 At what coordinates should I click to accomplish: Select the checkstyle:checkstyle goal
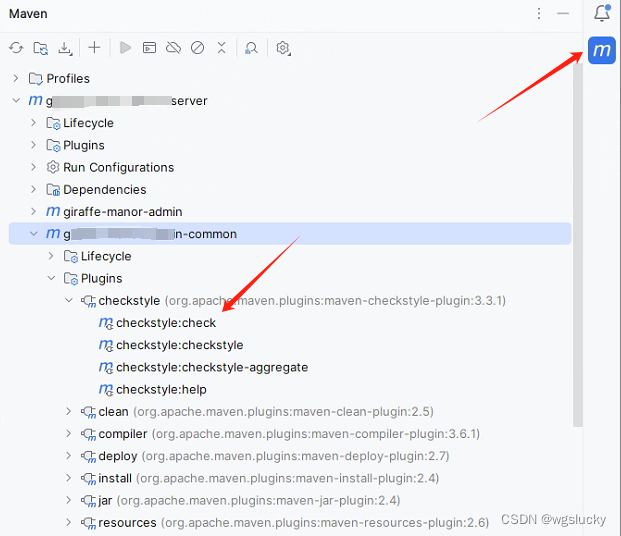point(179,345)
